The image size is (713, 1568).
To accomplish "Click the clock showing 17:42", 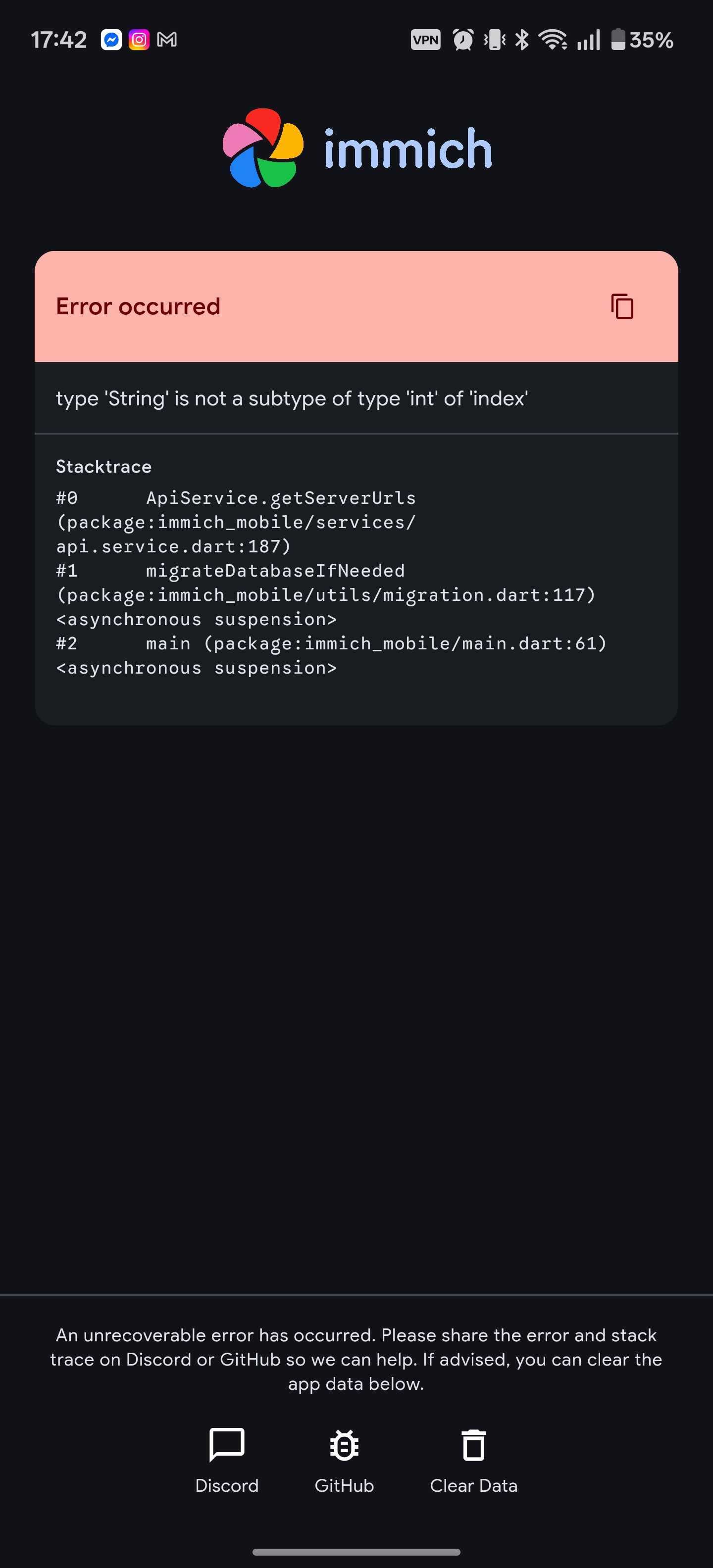I will (59, 39).
